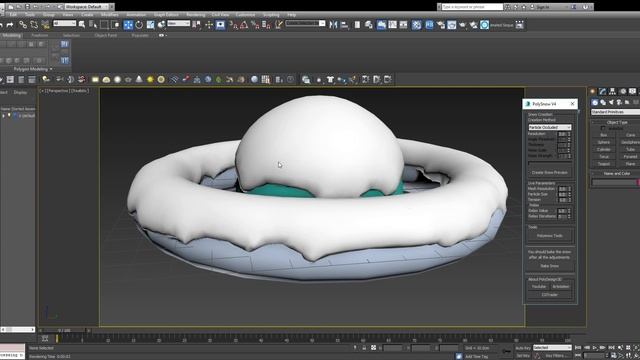This screenshot has height=360, width=640.
Task: Click the Redo arrow in main toolbar
Action: (10, 25)
